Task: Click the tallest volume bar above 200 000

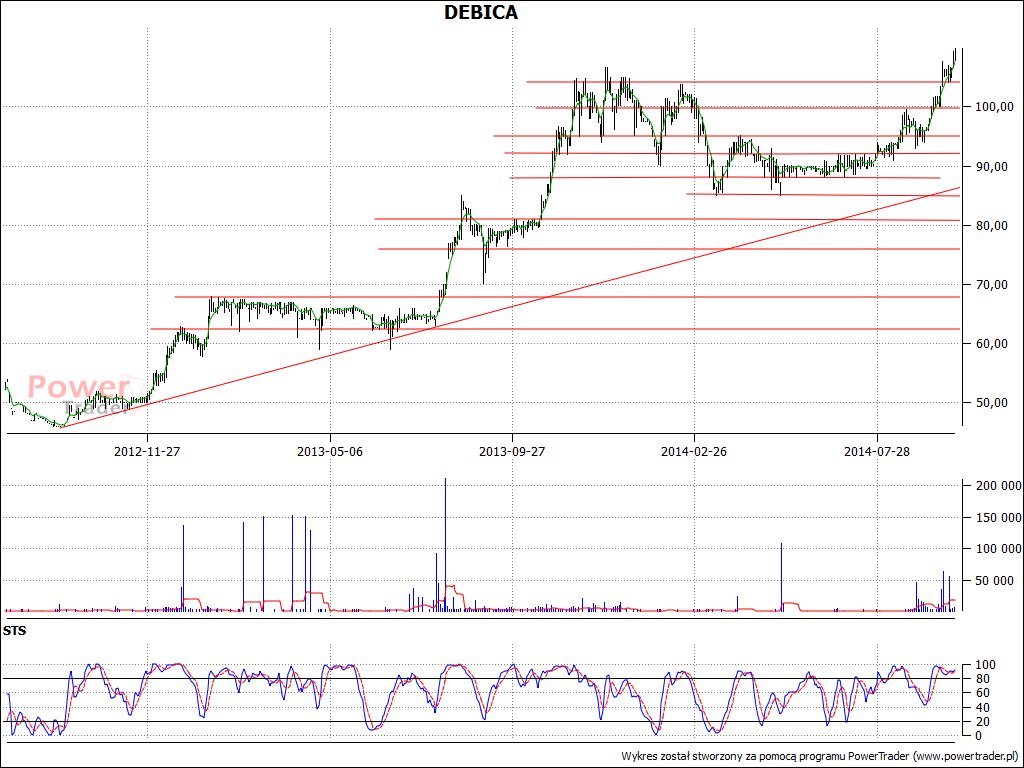Action: click(445, 545)
